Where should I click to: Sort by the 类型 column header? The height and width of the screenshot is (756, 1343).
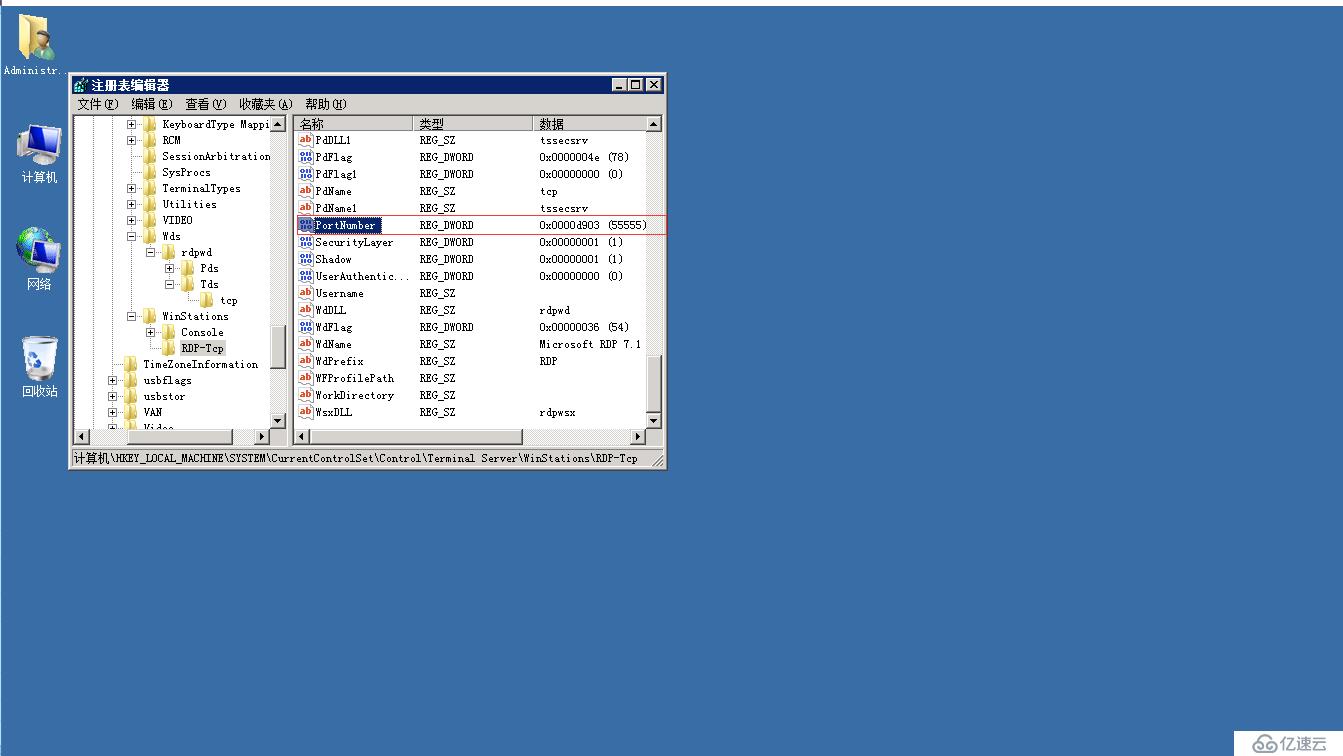(x=473, y=124)
